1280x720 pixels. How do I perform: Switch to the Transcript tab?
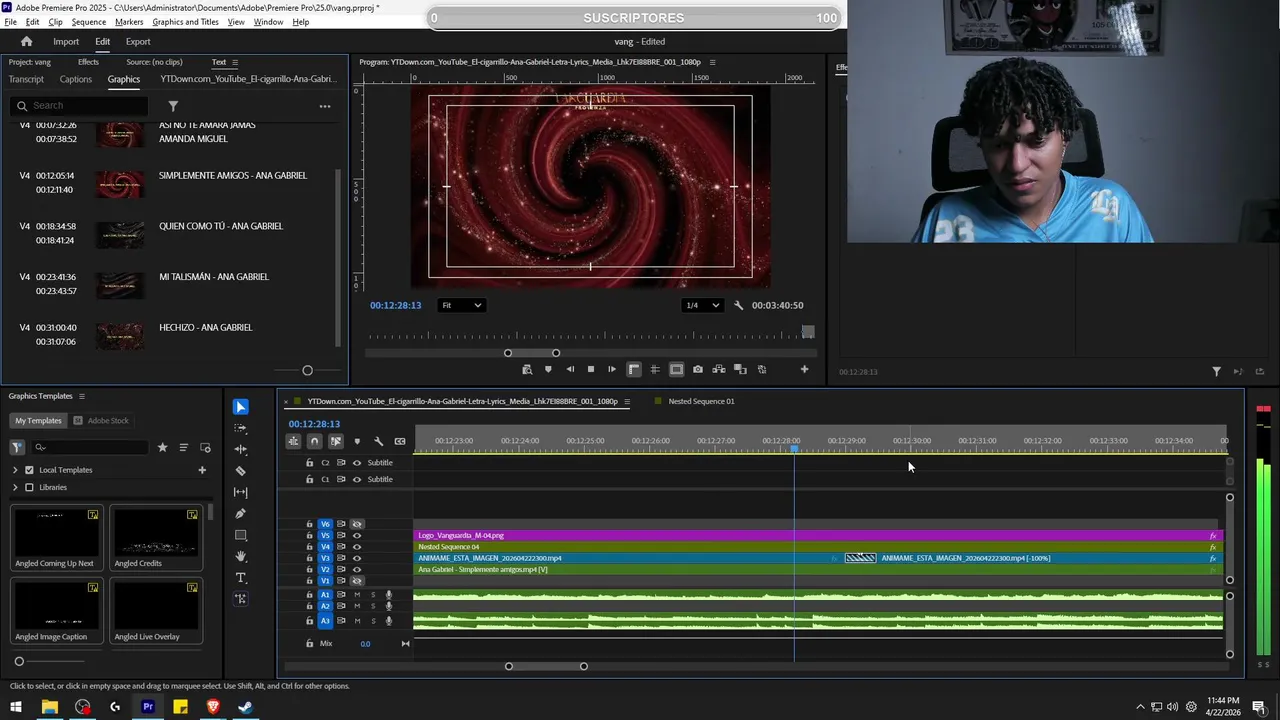coord(26,79)
